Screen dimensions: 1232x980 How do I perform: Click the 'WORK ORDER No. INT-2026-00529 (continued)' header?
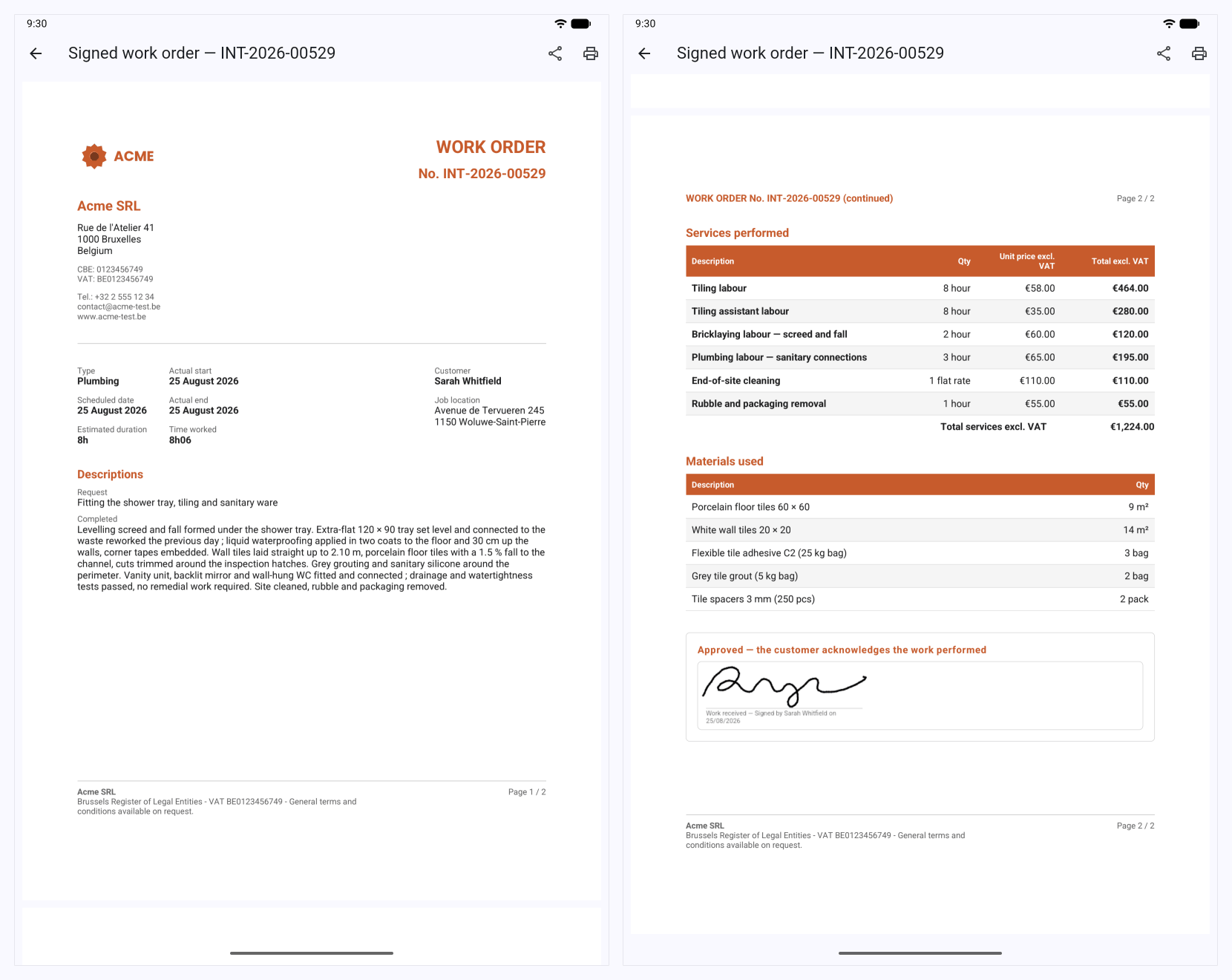click(789, 198)
